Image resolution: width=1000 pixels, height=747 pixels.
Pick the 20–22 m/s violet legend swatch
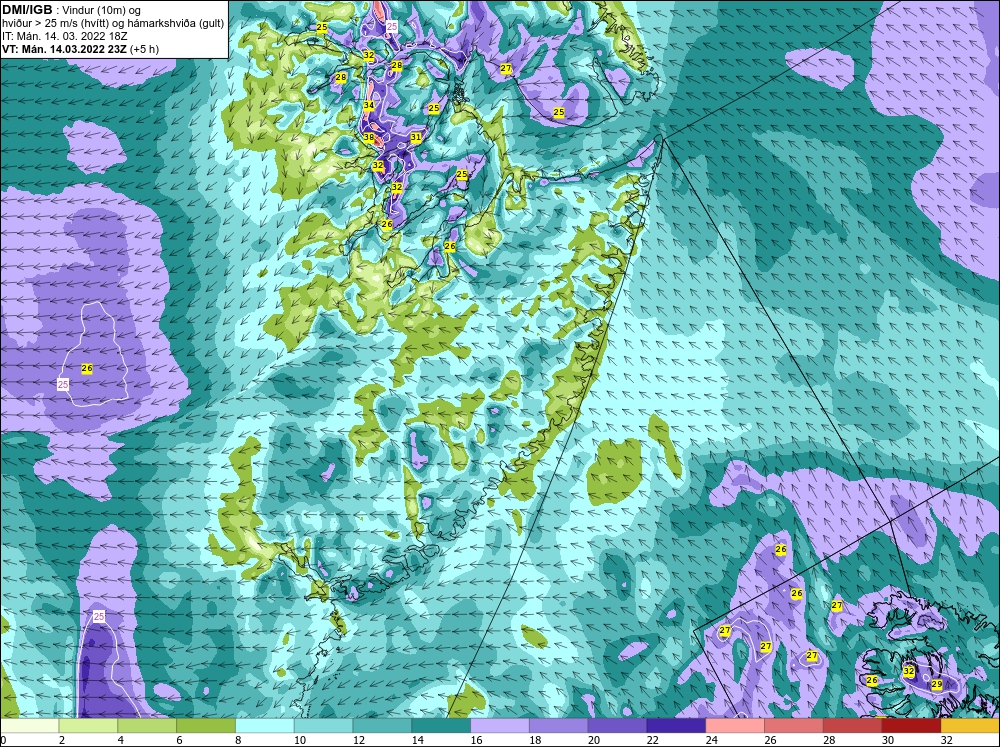[x=617, y=725]
